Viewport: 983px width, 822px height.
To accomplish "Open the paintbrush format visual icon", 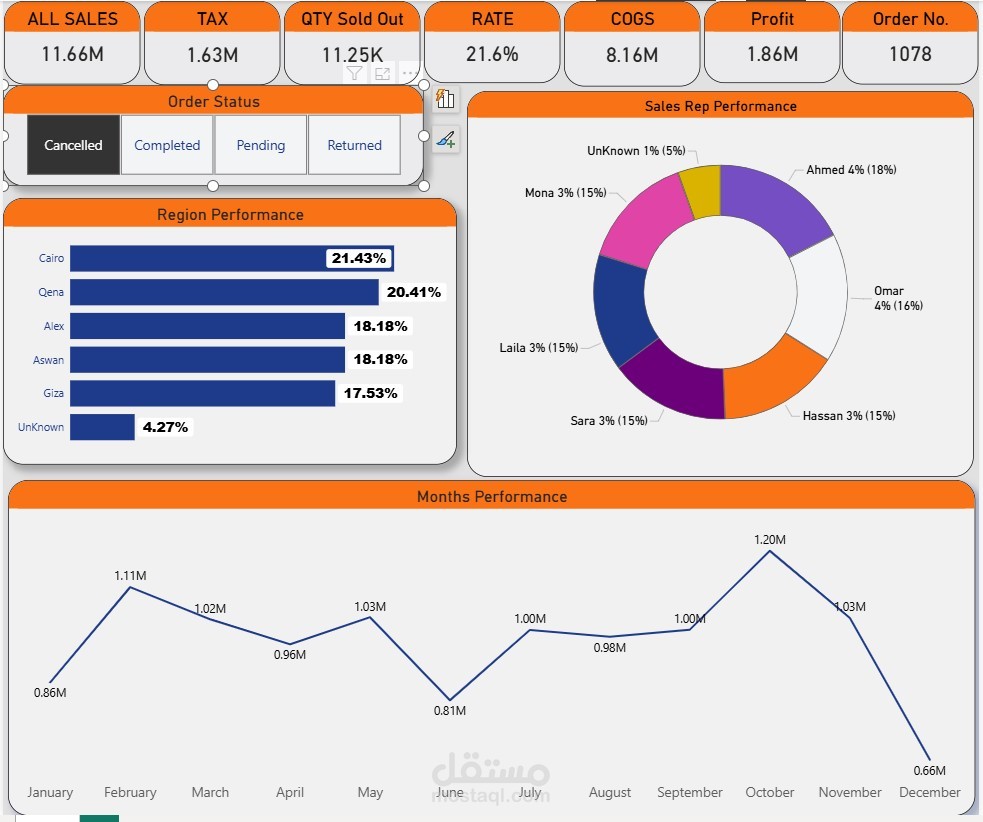I will click(x=446, y=139).
